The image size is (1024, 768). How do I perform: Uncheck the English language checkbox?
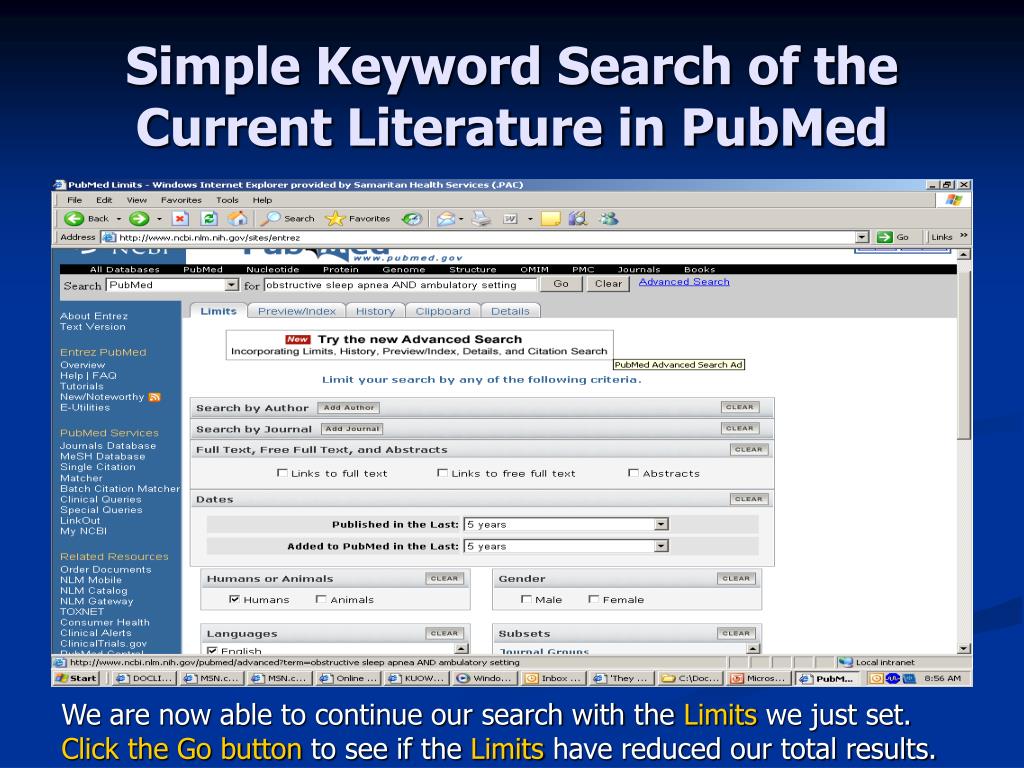[212, 651]
